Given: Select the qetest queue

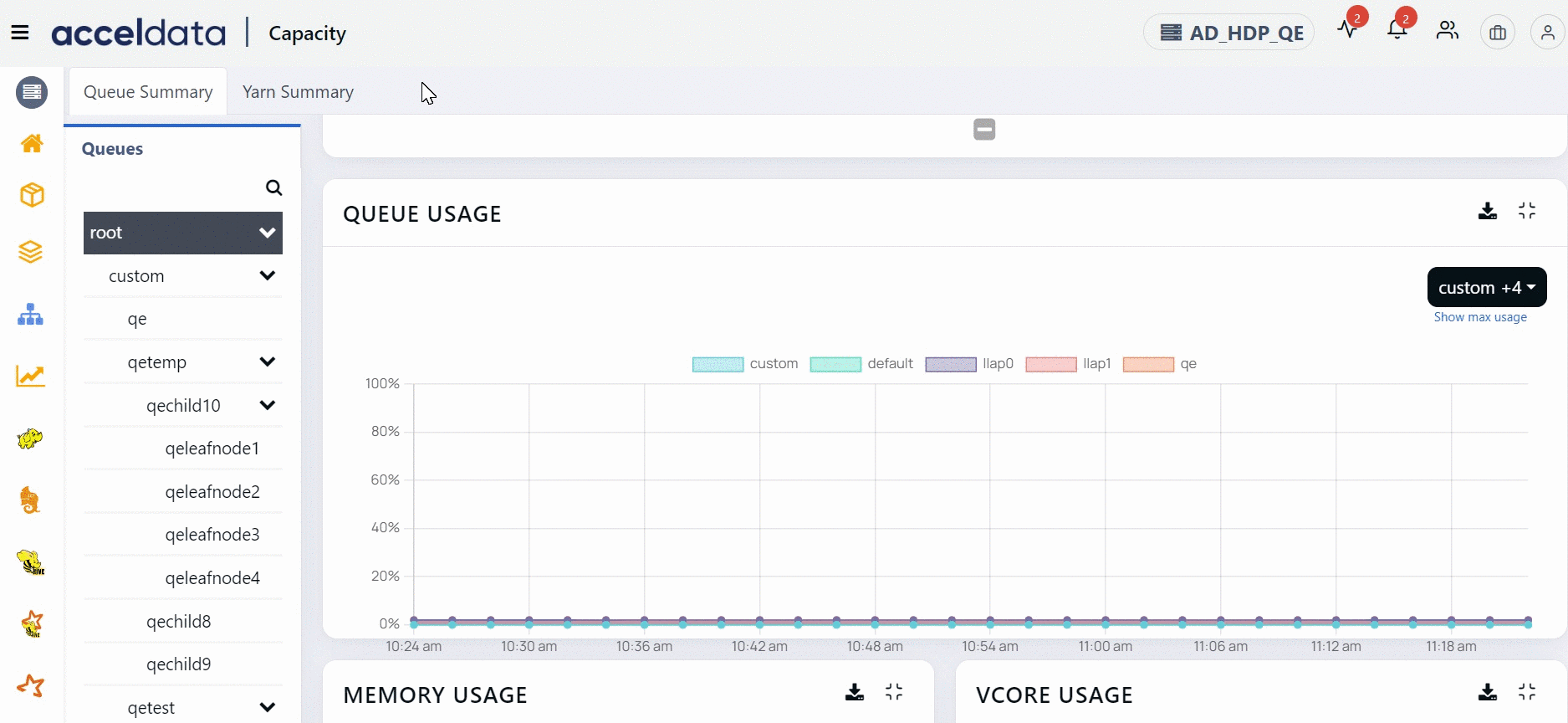Looking at the screenshot, I should coord(151,708).
